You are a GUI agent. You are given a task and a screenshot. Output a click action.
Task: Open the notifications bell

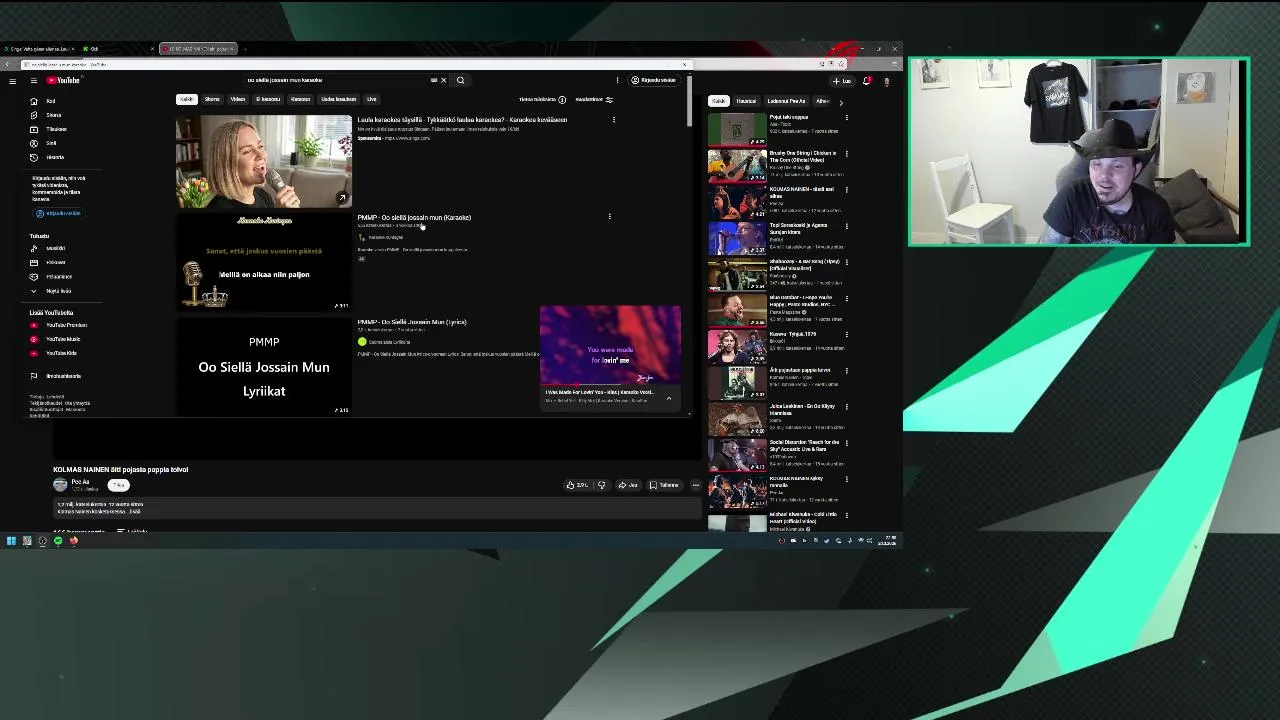[x=866, y=81]
